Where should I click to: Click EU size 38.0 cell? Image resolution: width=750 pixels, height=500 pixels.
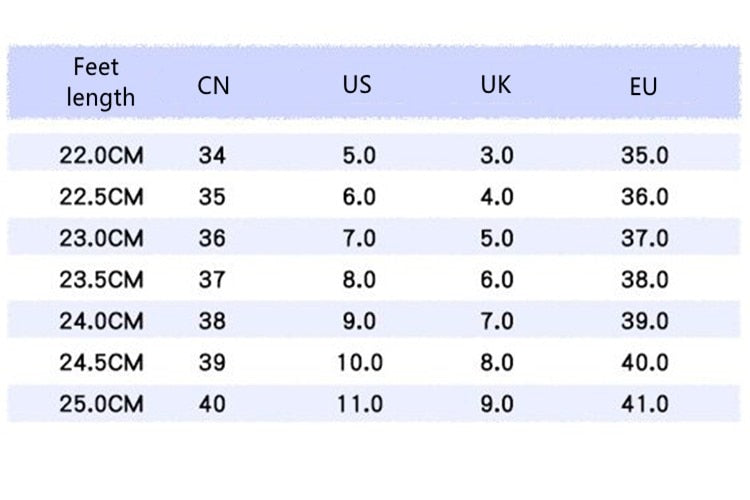pyautogui.click(x=644, y=279)
